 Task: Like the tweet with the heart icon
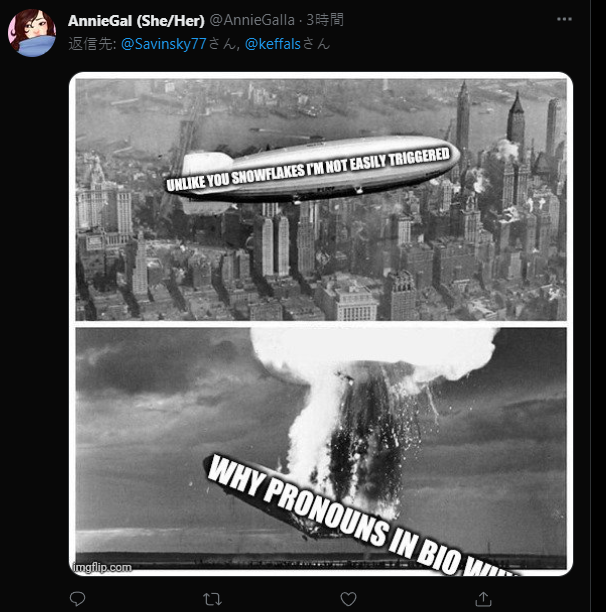pos(348,599)
